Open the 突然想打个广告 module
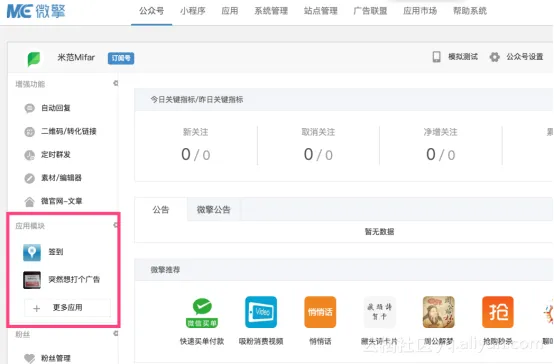 (x=74, y=280)
